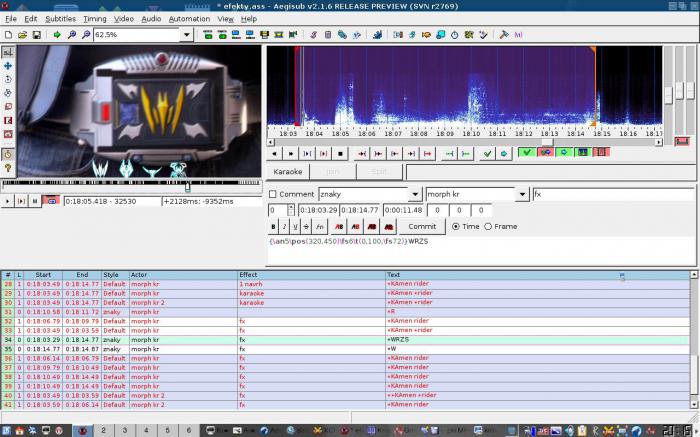Click the video Pause button
This screenshot has width=700, height=437.
click(34, 201)
